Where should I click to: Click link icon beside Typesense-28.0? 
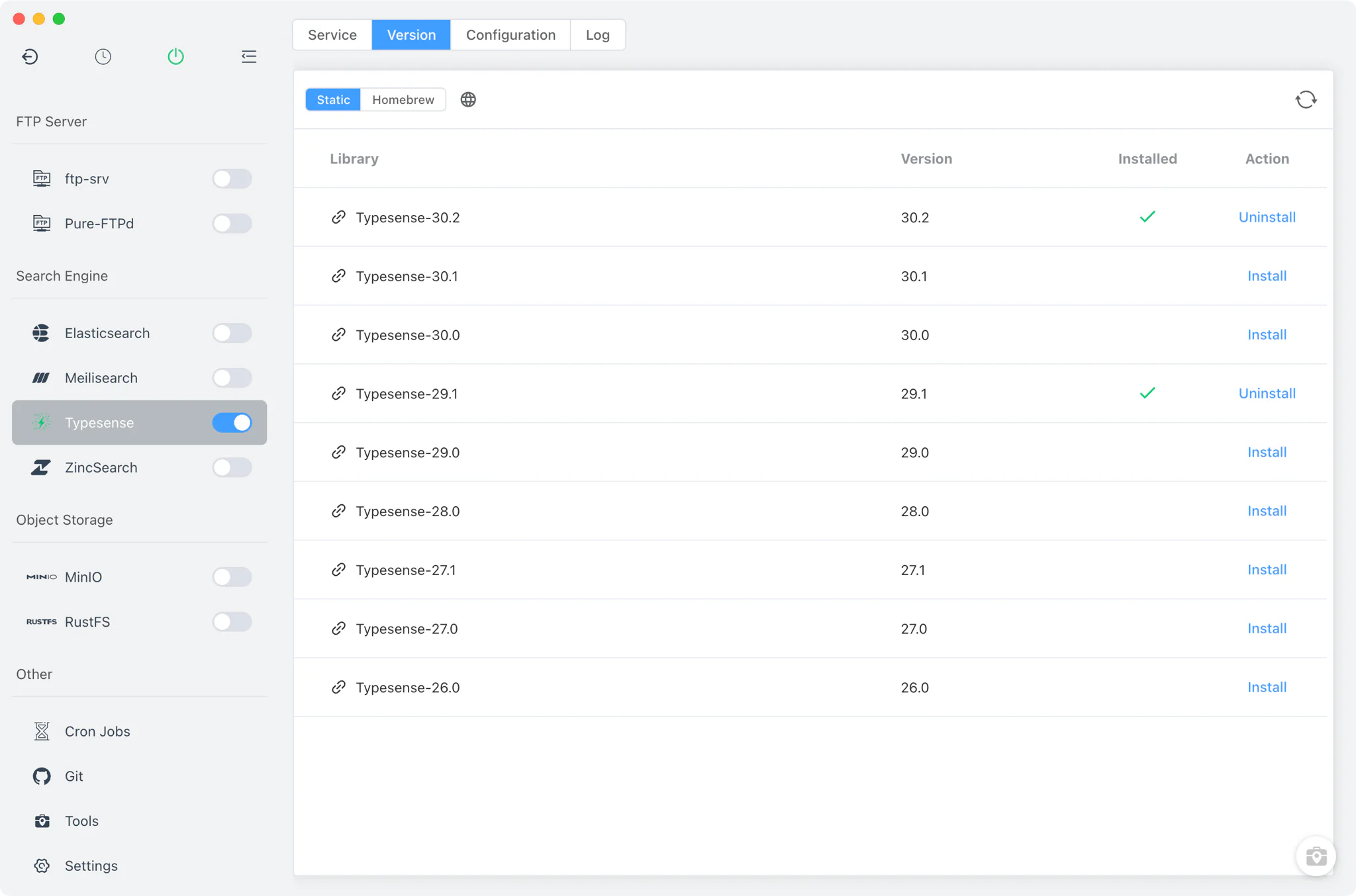(x=338, y=511)
